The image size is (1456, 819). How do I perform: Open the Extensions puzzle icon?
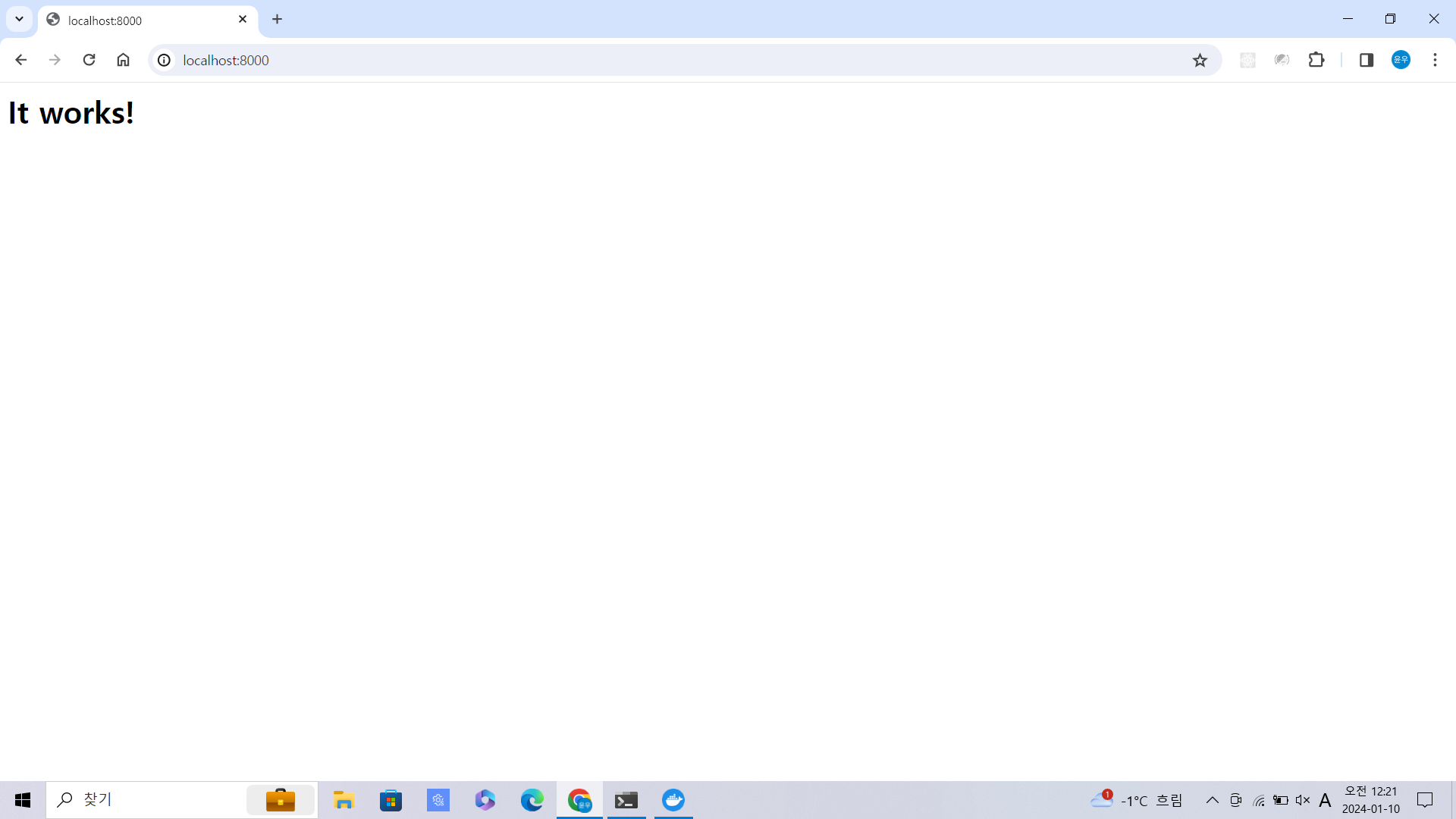pos(1316,60)
